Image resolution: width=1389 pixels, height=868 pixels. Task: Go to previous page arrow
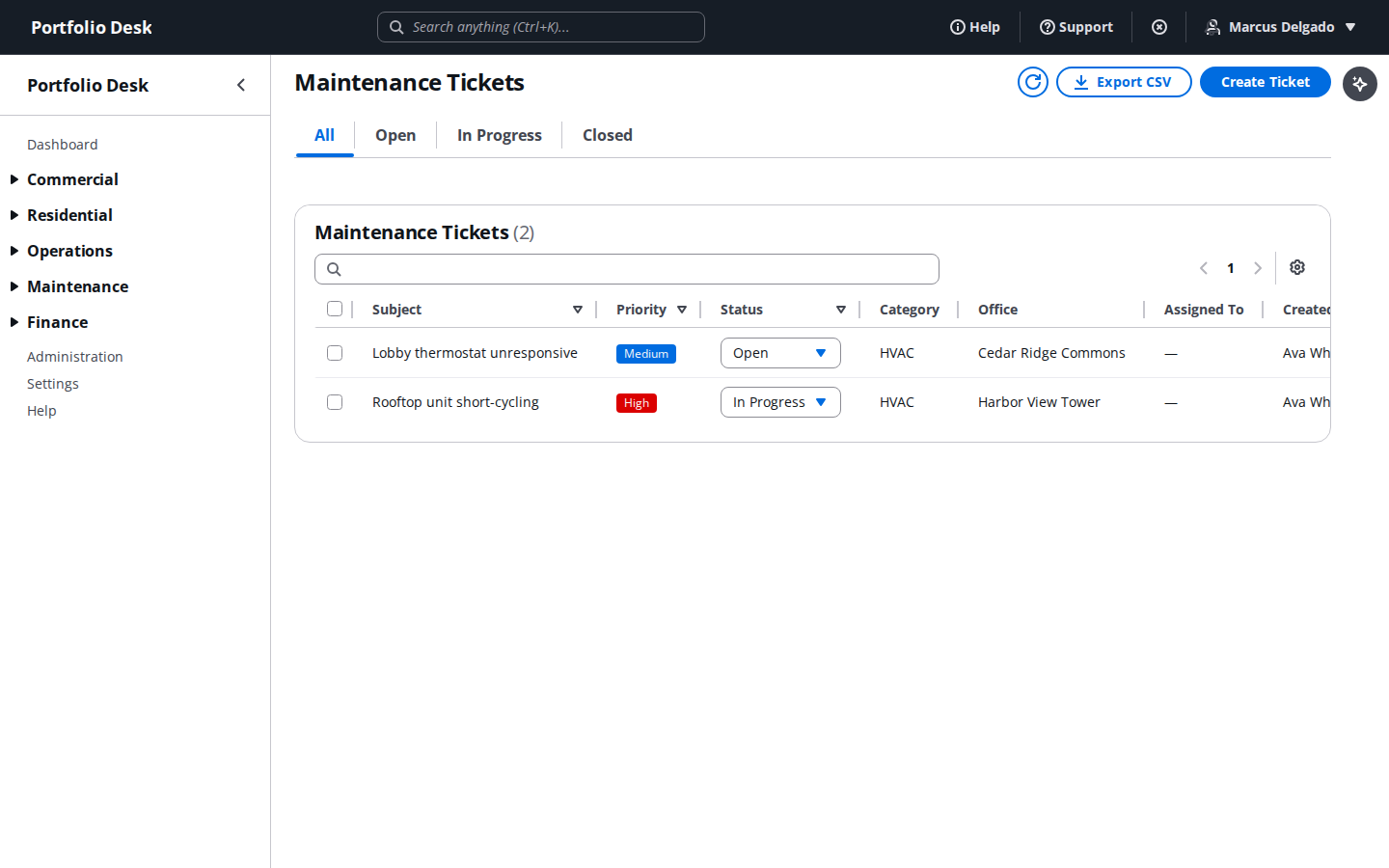[x=1204, y=268]
